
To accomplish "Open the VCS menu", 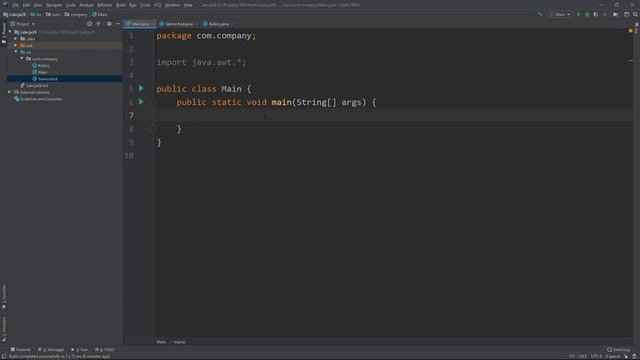I will 158,5.
